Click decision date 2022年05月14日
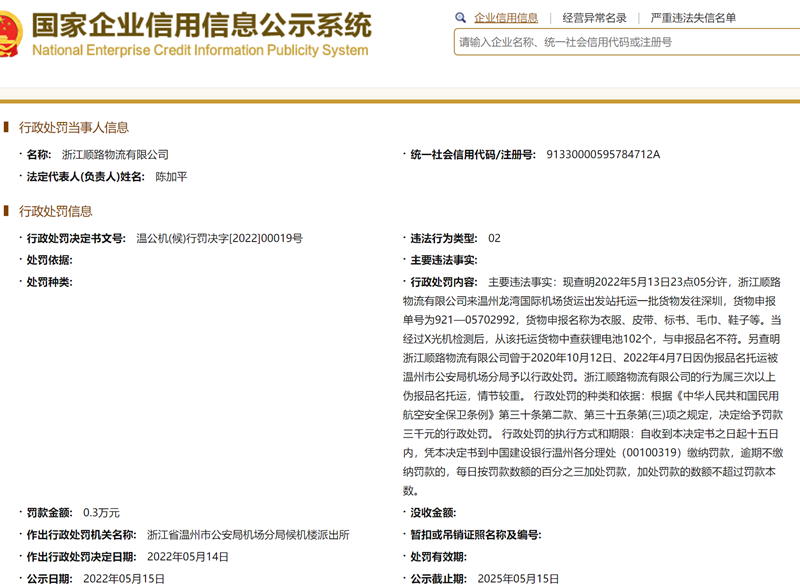The image size is (800, 587). [x=188, y=556]
